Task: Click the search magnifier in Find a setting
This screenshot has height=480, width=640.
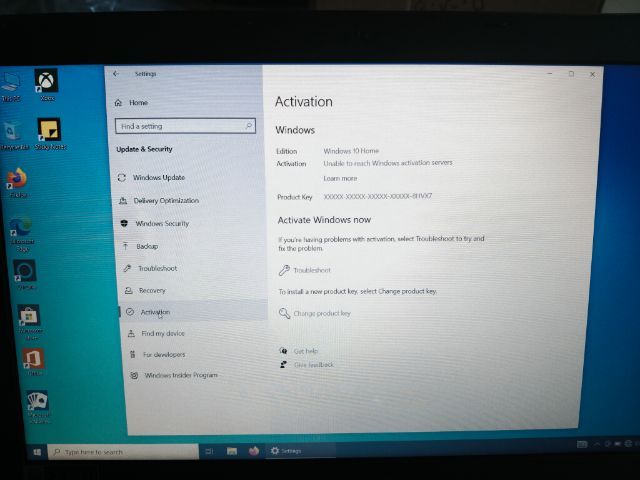Action: [x=249, y=125]
